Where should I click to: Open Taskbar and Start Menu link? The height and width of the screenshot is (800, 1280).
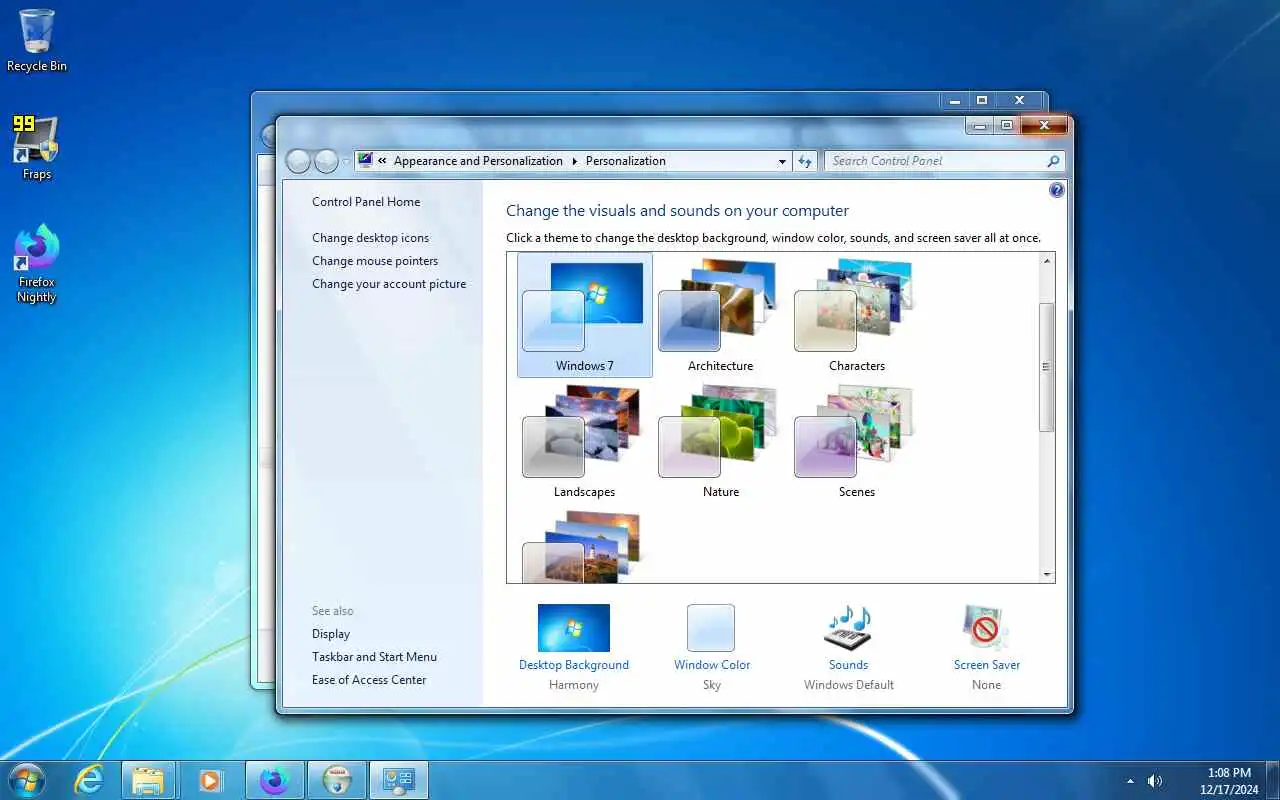[374, 657]
